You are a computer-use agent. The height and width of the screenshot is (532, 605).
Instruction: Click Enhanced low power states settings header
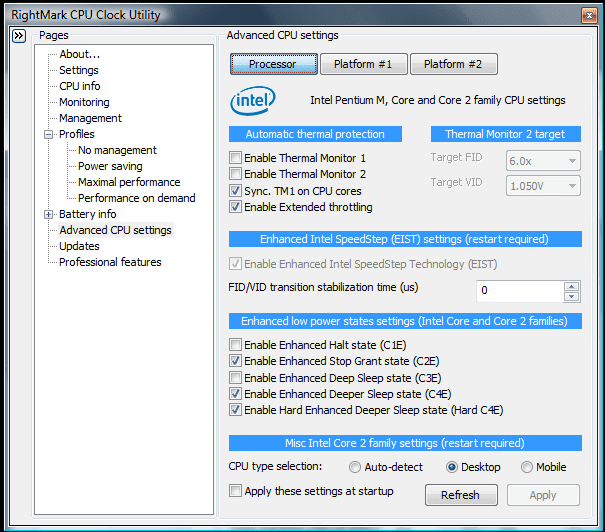[405, 321]
